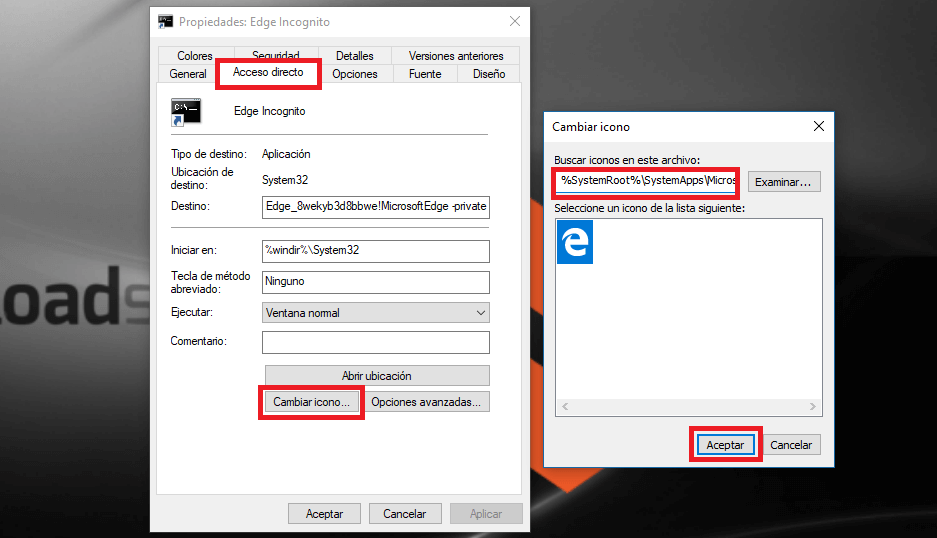Switch to the Seguridad tab
937x538 pixels.
pos(275,54)
